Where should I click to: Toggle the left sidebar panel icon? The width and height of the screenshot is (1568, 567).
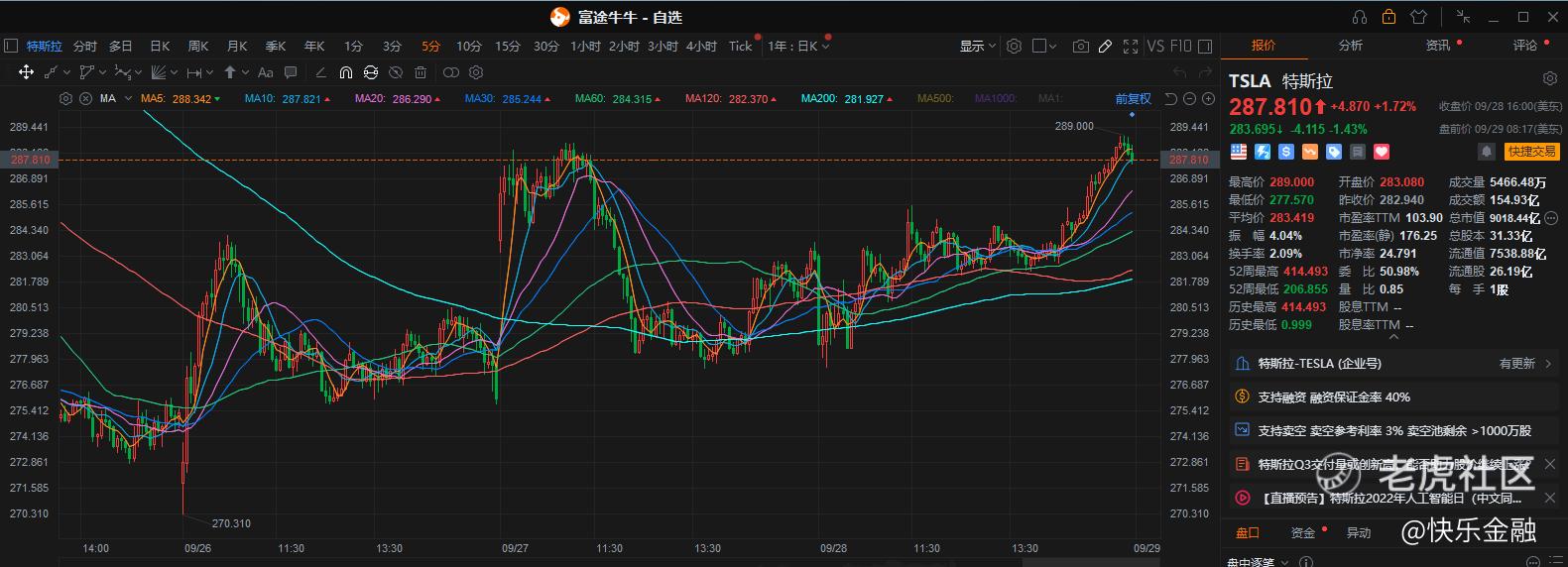pyautogui.click(x=11, y=46)
